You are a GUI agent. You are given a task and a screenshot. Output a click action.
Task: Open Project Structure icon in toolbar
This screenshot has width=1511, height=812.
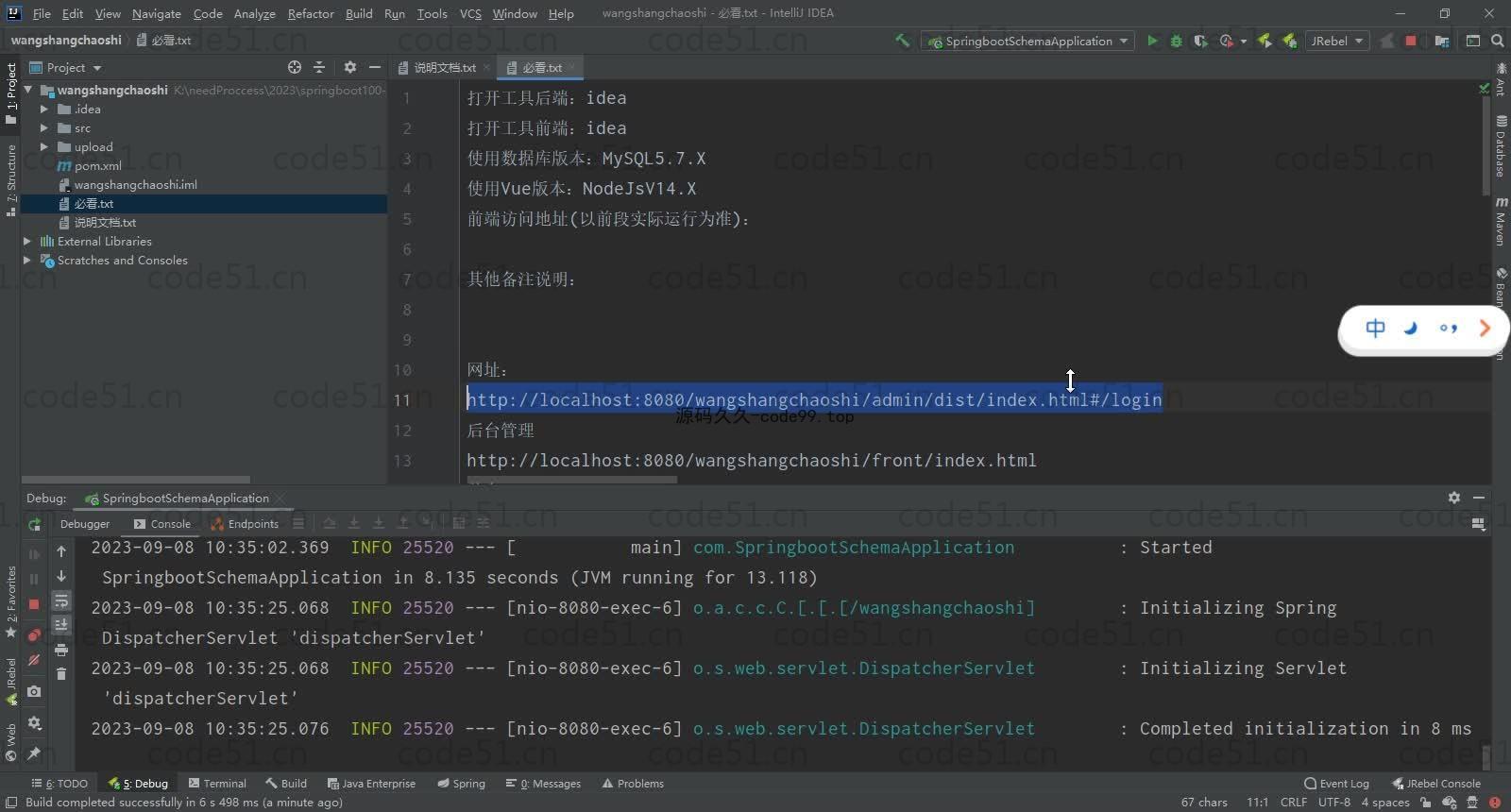pos(1441,41)
